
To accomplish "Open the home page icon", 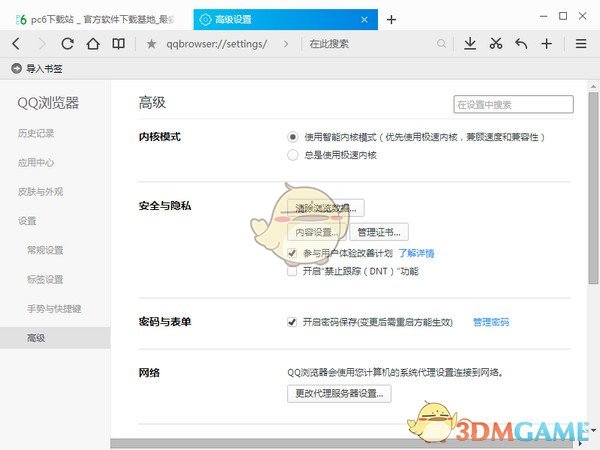I will click(x=93, y=44).
